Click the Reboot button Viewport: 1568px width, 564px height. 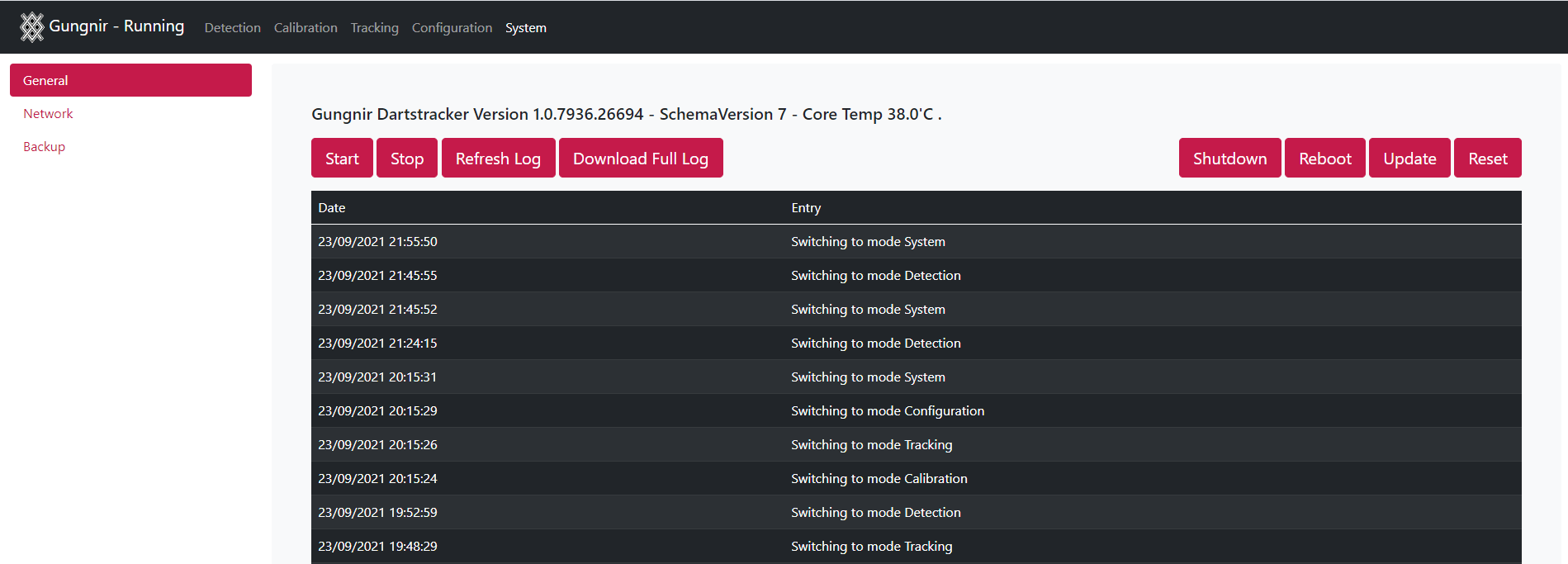(x=1324, y=159)
